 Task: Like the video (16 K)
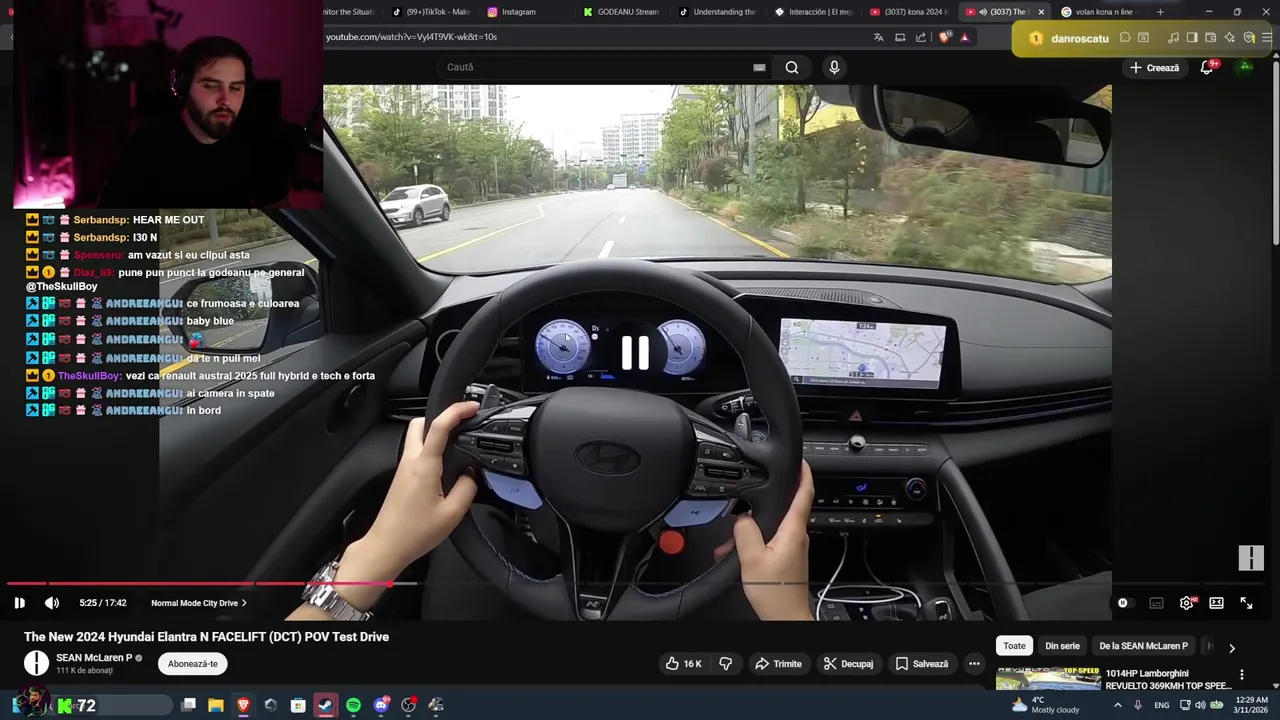(686, 664)
